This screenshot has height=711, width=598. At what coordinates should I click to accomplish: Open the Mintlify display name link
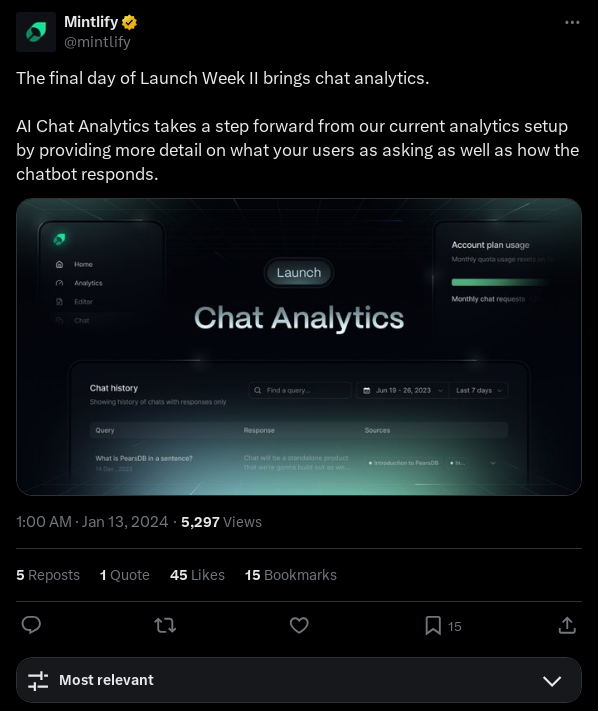click(x=91, y=21)
